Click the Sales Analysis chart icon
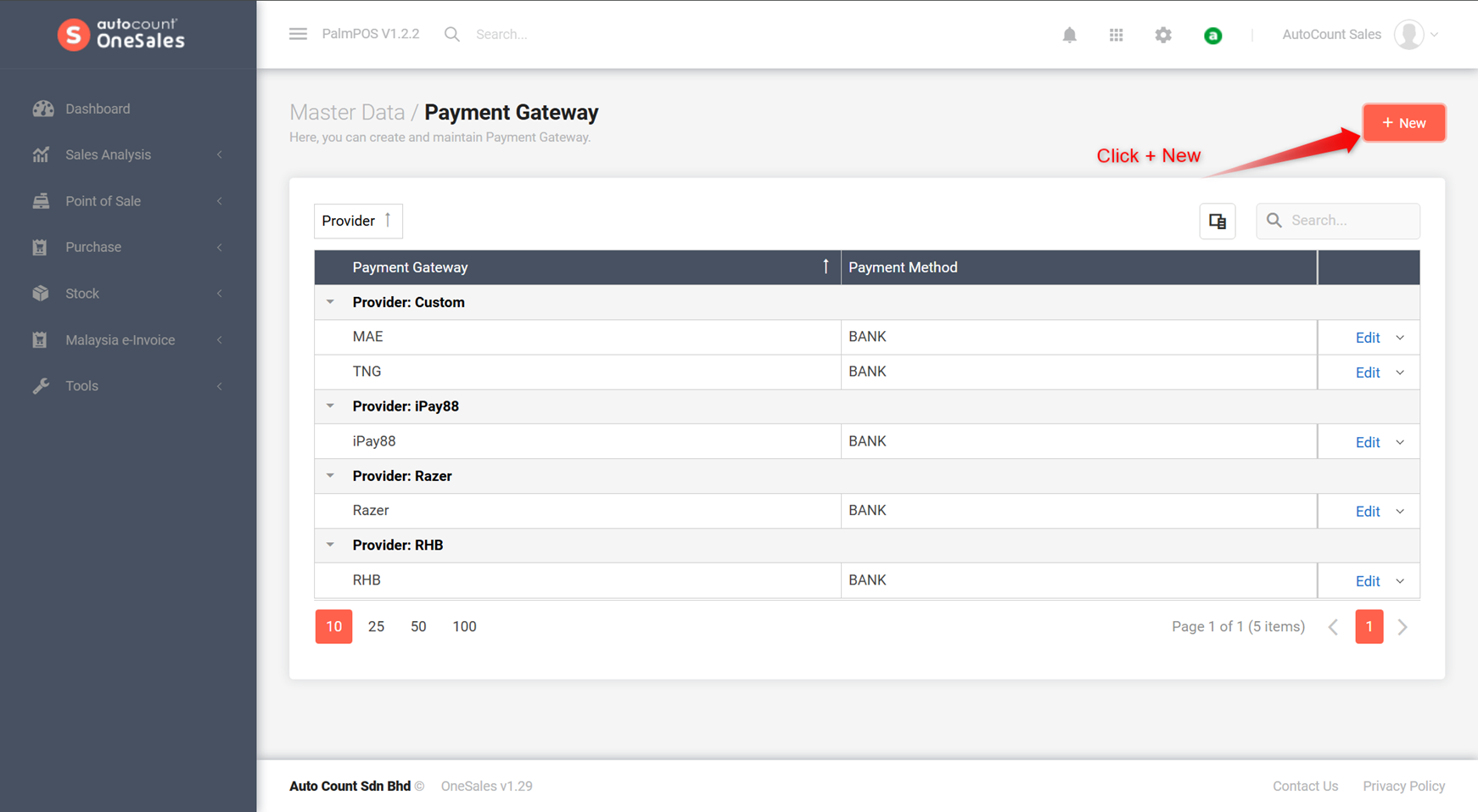The width and height of the screenshot is (1478, 812). click(x=41, y=154)
